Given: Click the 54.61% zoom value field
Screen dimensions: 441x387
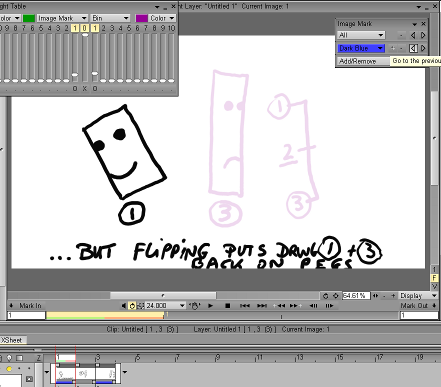Looking at the screenshot, I should click(356, 296).
